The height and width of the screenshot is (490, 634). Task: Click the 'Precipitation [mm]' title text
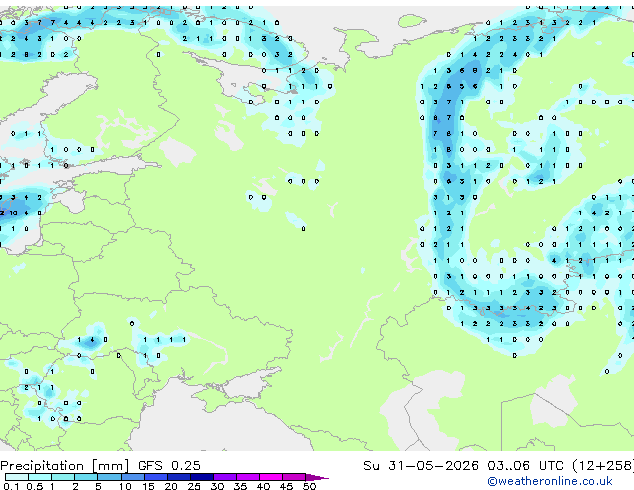[x=65, y=466]
